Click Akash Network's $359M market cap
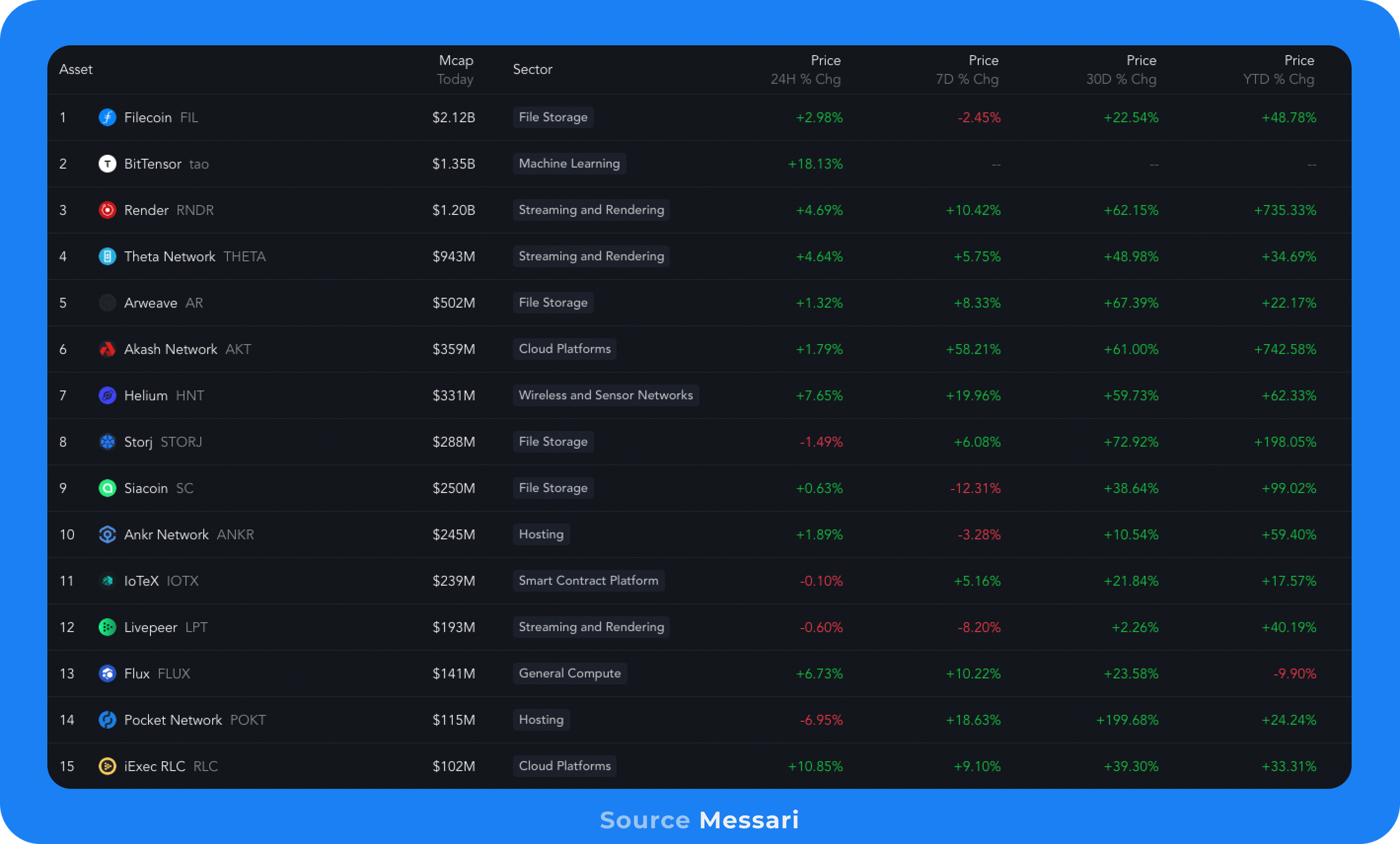The height and width of the screenshot is (844, 1400). (454, 349)
